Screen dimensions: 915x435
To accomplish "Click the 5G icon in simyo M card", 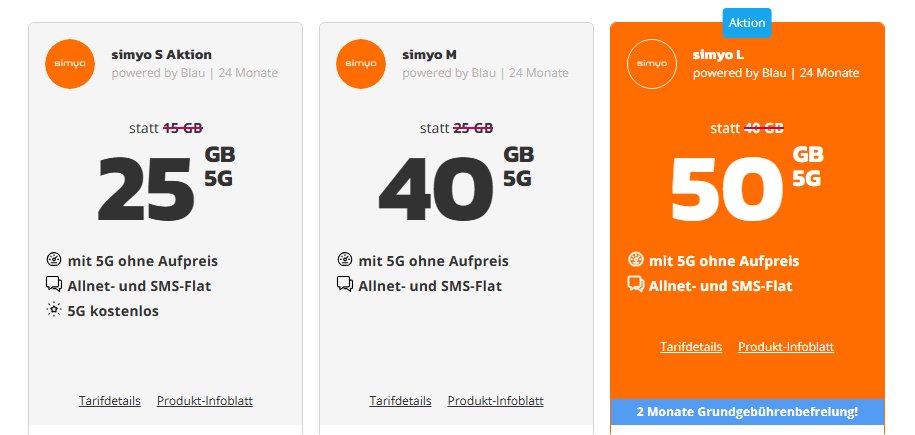I will pos(343,261).
